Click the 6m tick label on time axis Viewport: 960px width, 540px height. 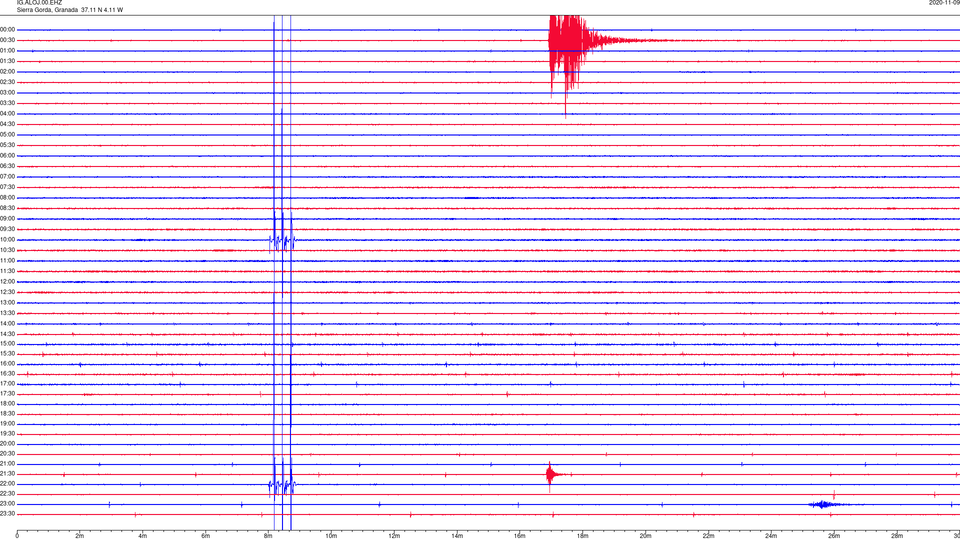(206, 536)
